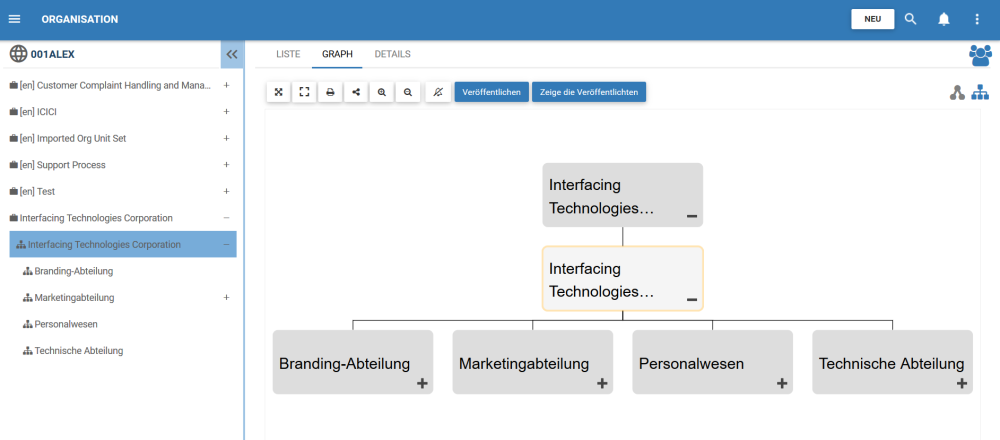Switch to hierarchy tree layout icon
This screenshot has width=1000, height=440.
pos(980,93)
